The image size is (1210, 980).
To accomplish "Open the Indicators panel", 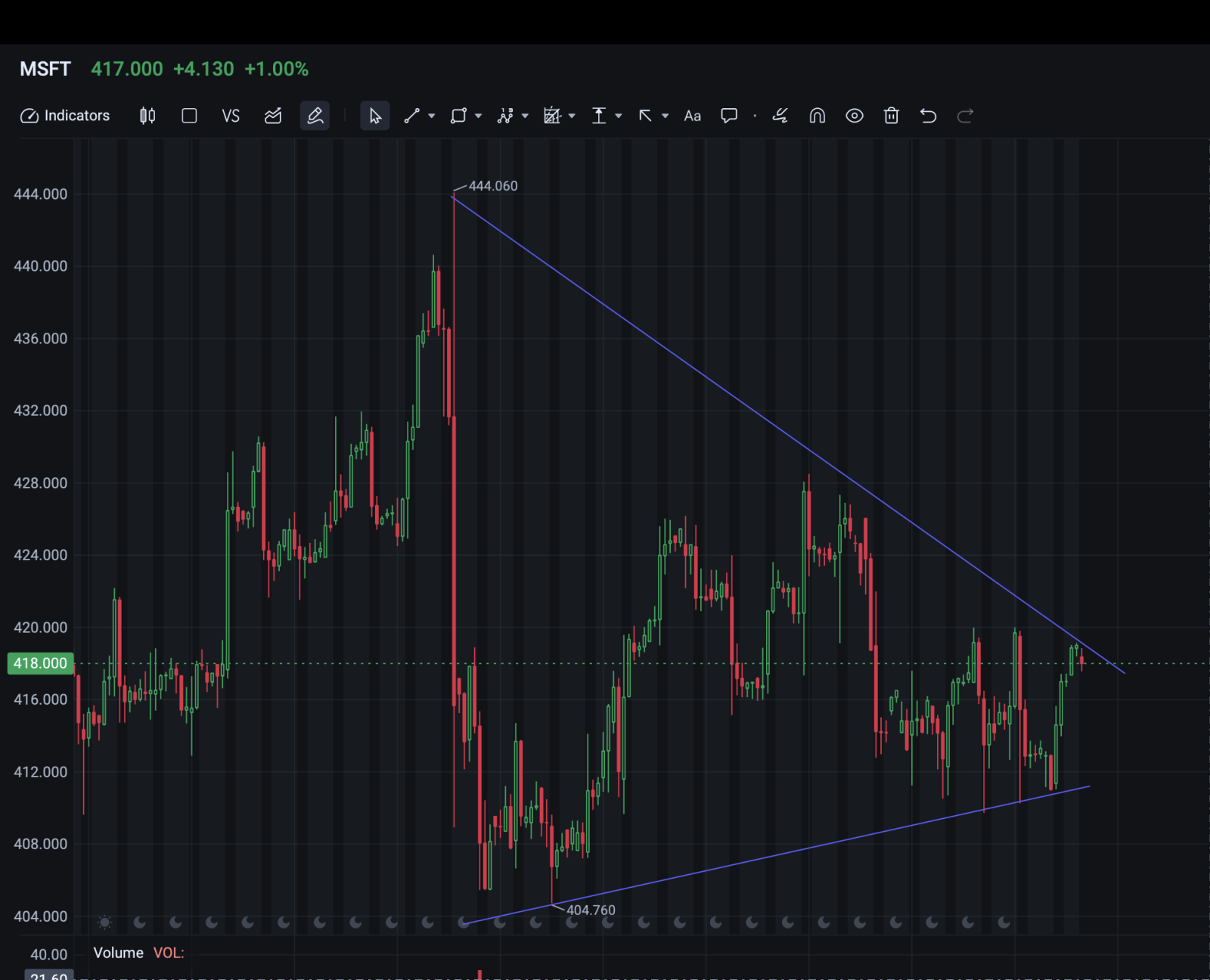I will pyautogui.click(x=65, y=116).
